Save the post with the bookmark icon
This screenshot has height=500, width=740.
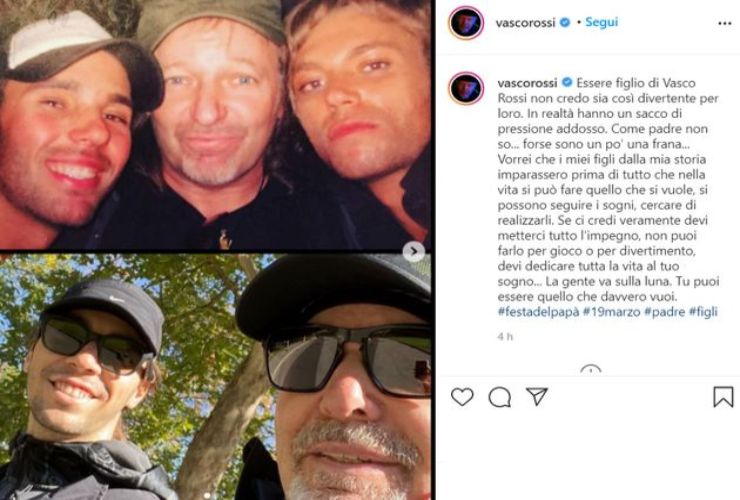pyautogui.click(x=723, y=397)
